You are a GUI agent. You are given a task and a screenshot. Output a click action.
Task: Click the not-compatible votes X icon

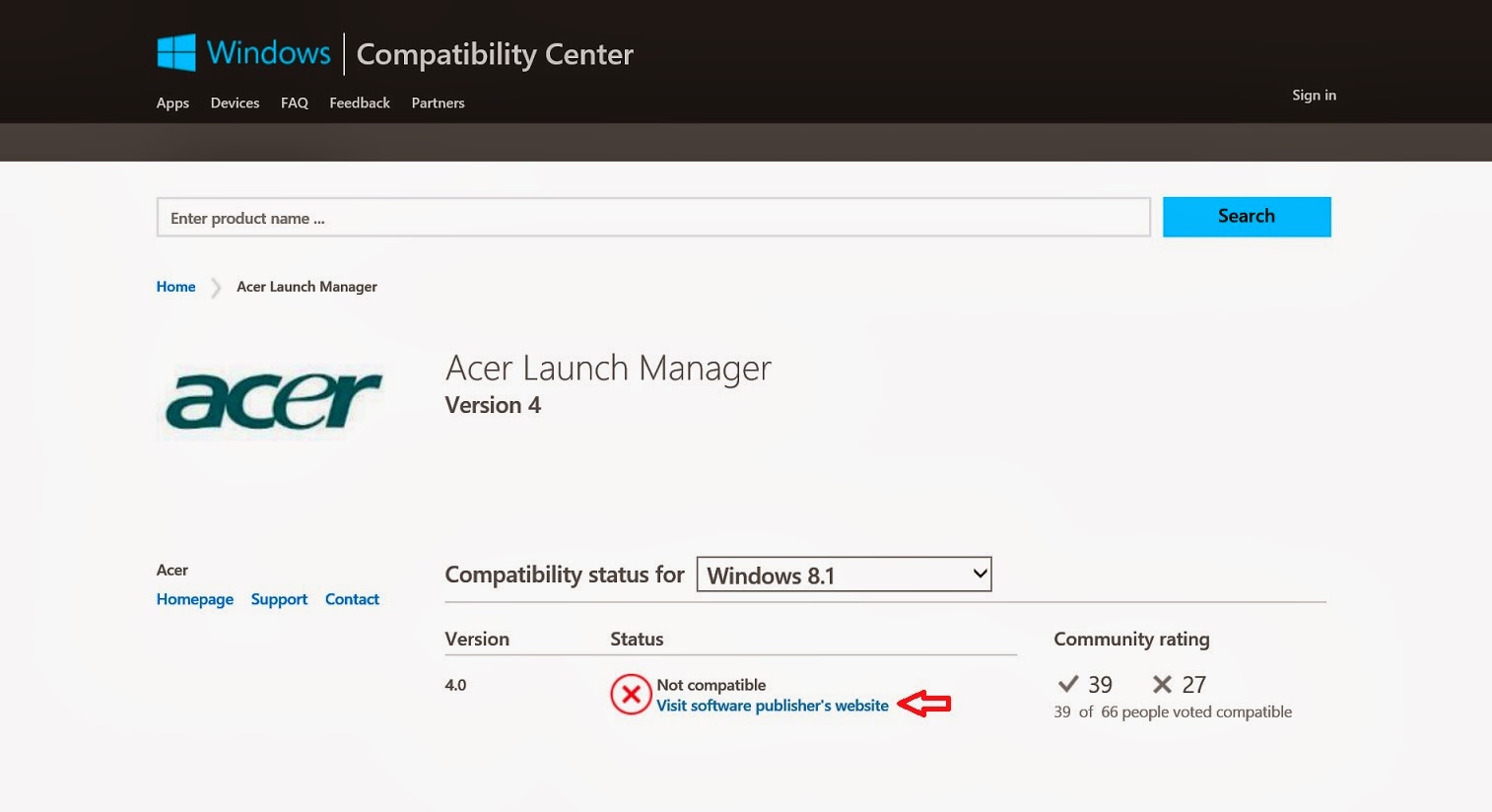pos(1163,684)
